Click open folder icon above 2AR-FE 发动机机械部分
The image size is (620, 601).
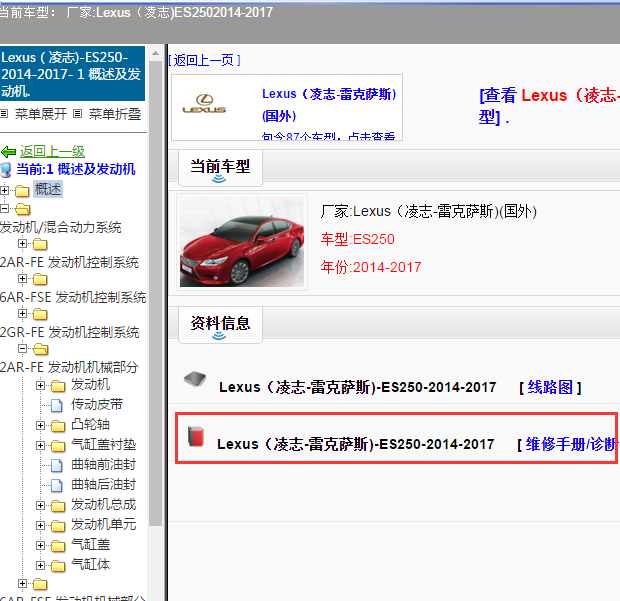[x=41, y=349]
